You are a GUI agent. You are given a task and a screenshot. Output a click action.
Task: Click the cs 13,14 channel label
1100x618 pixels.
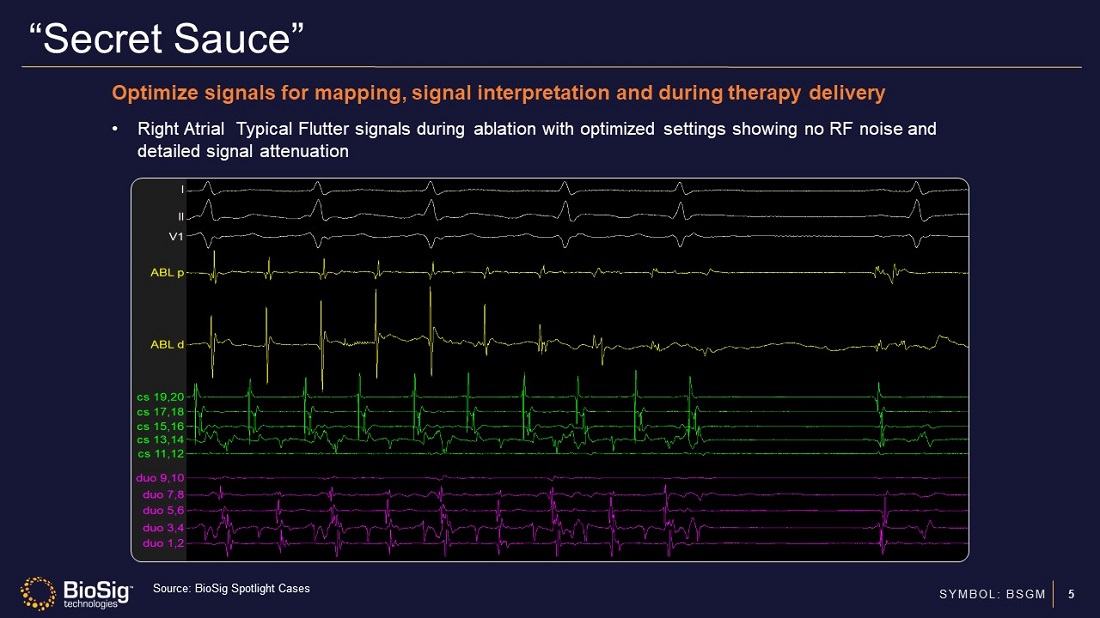pos(160,439)
